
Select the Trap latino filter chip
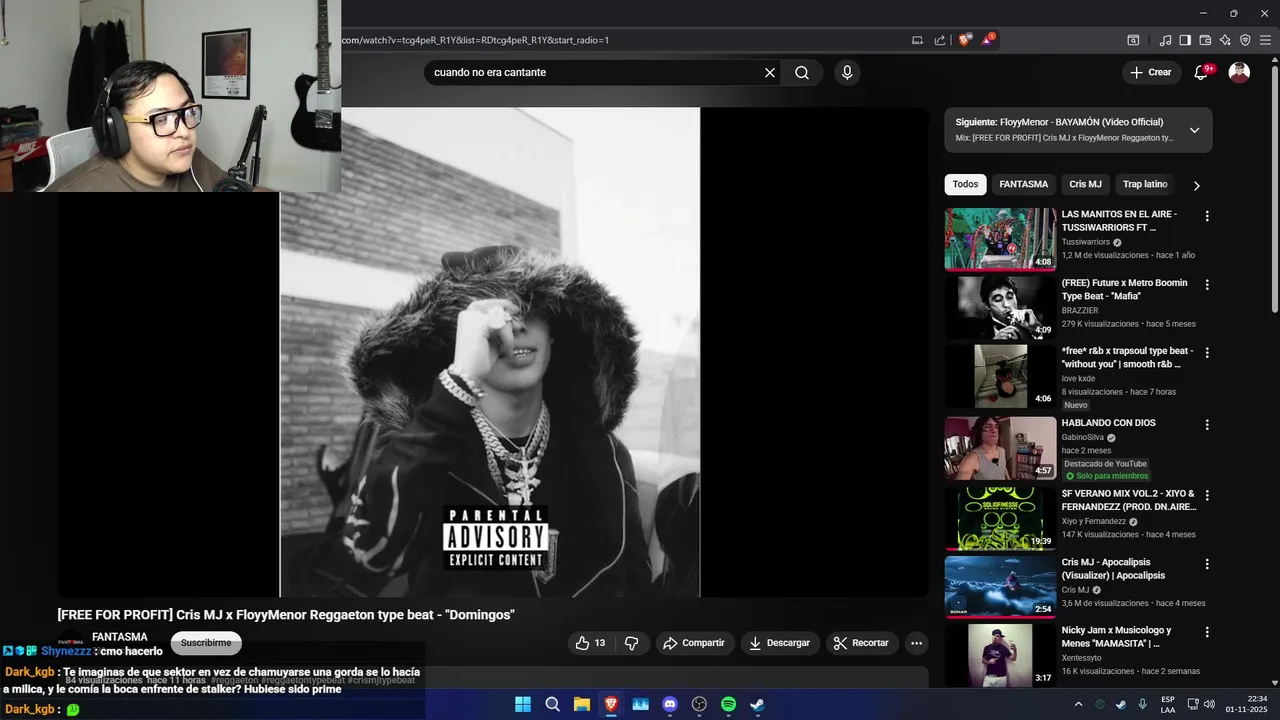[1145, 184]
